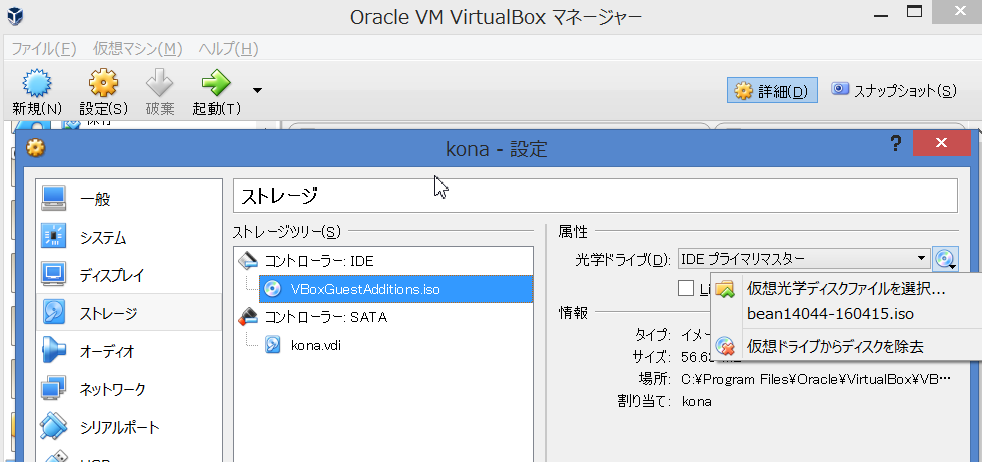Viewport: 982px width, 462px height.
Task: Select the システム settings category
Action: (x=129, y=237)
